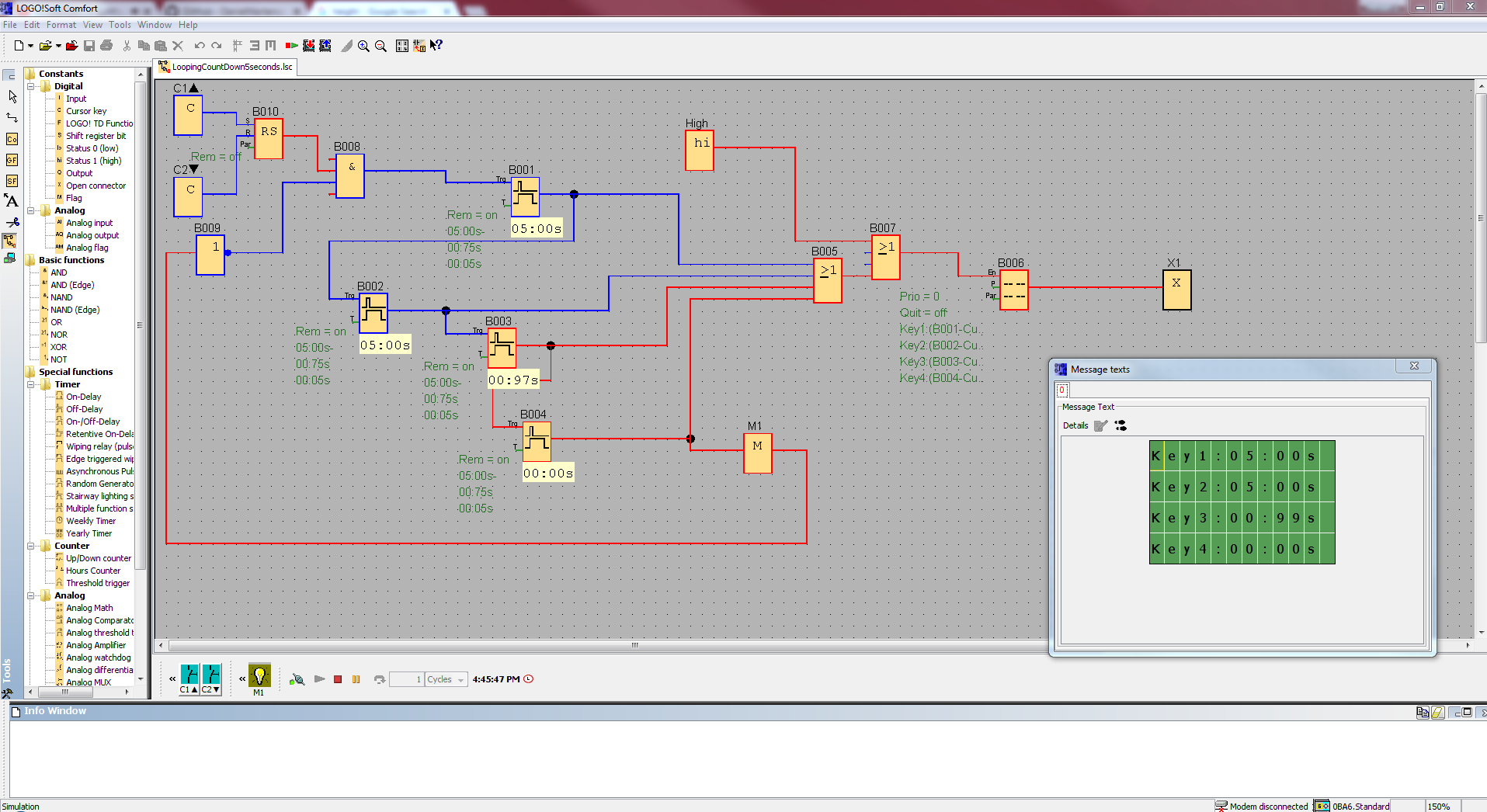Open the Co constants tool
The width and height of the screenshot is (1487, 812).
tap(12, 139)
